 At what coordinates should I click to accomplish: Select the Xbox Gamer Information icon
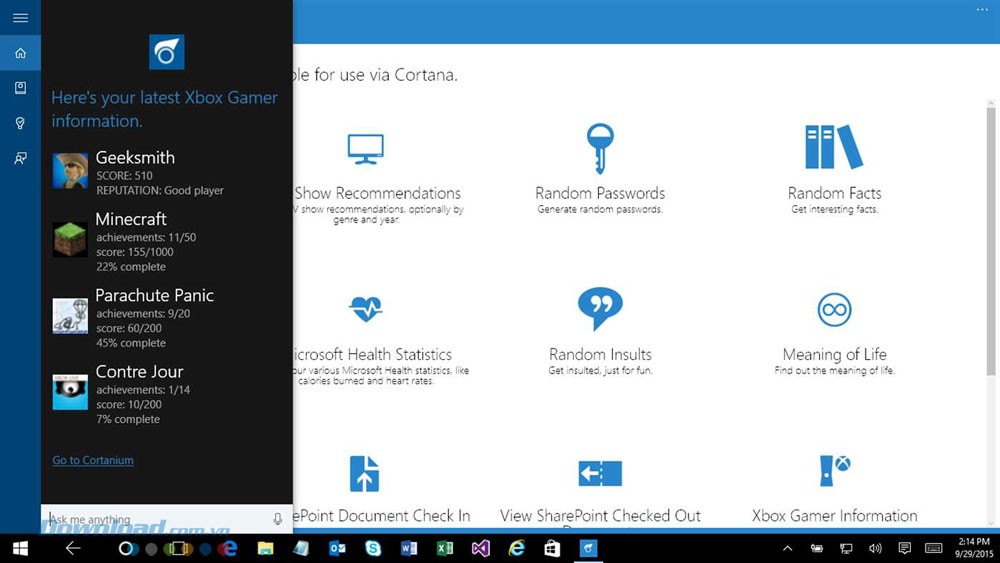coord(834,470)
